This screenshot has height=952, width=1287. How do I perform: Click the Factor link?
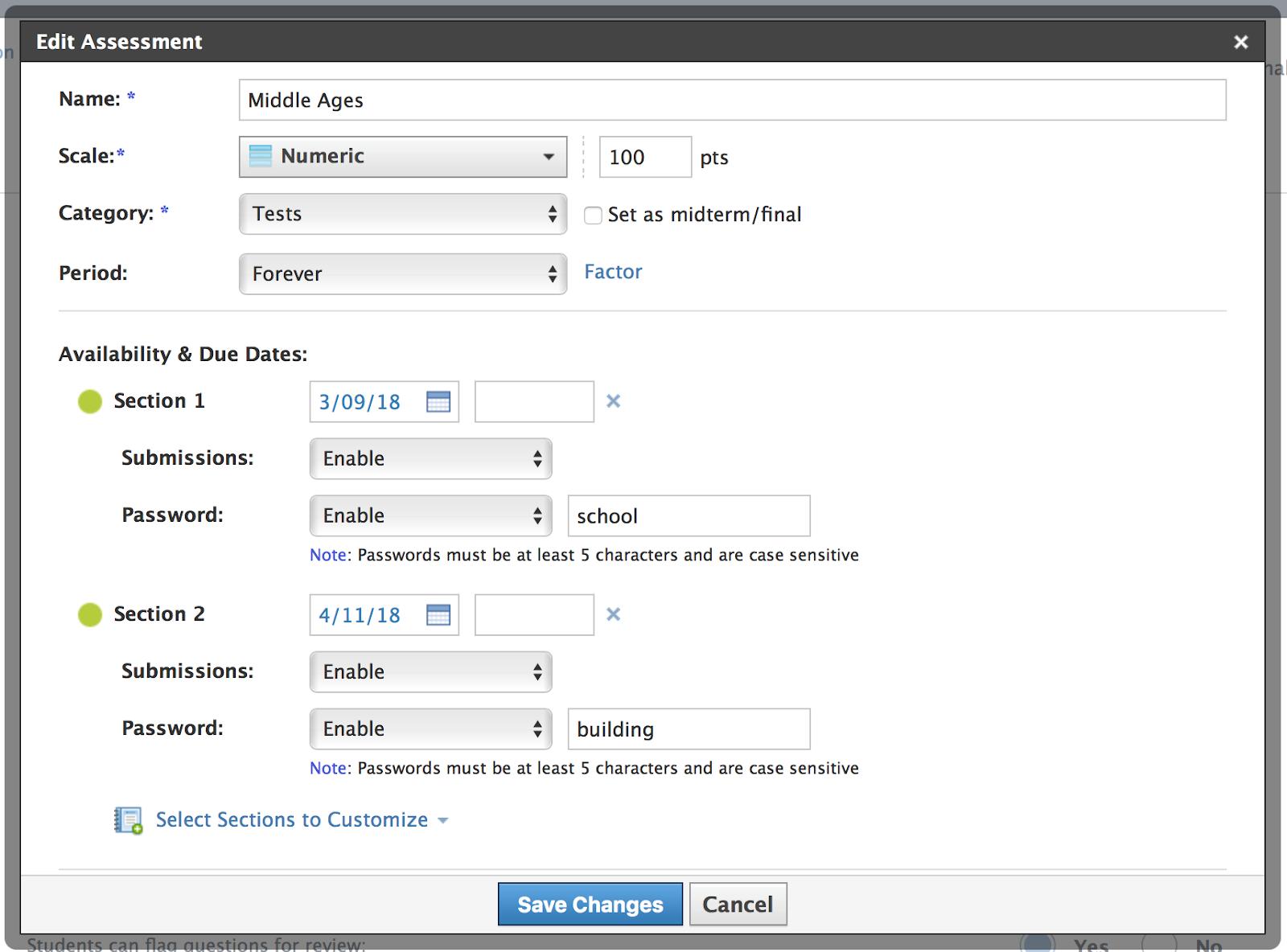(x=613, y=272)
